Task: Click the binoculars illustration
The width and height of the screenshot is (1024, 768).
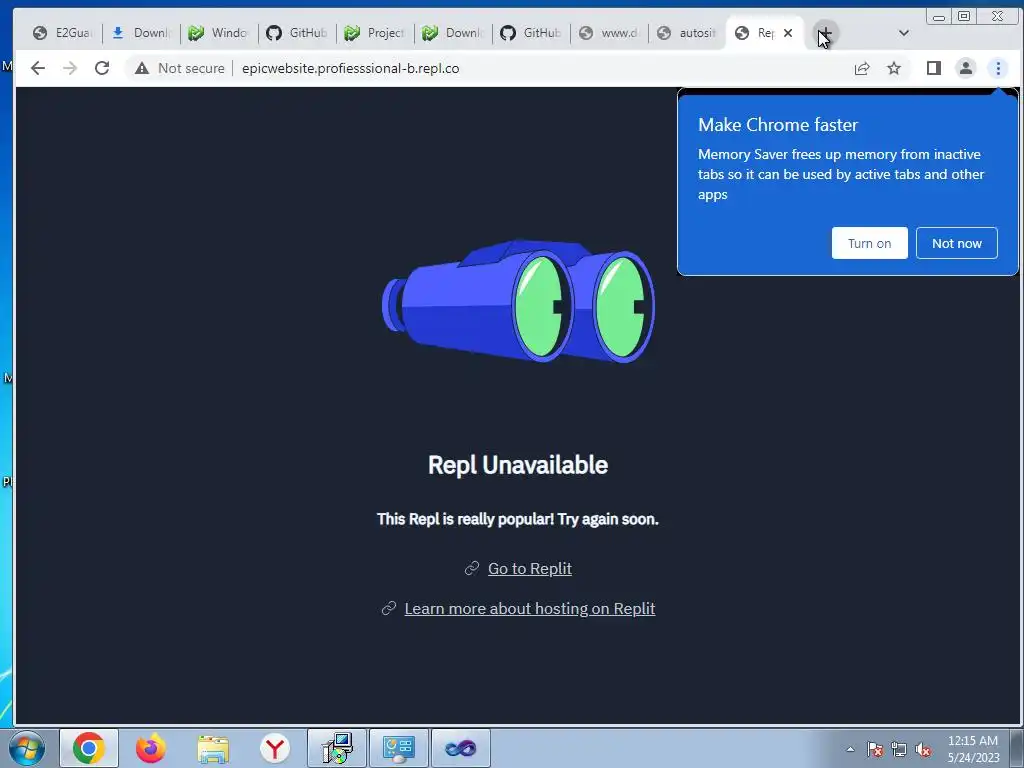Action: (x=519, y=301)
